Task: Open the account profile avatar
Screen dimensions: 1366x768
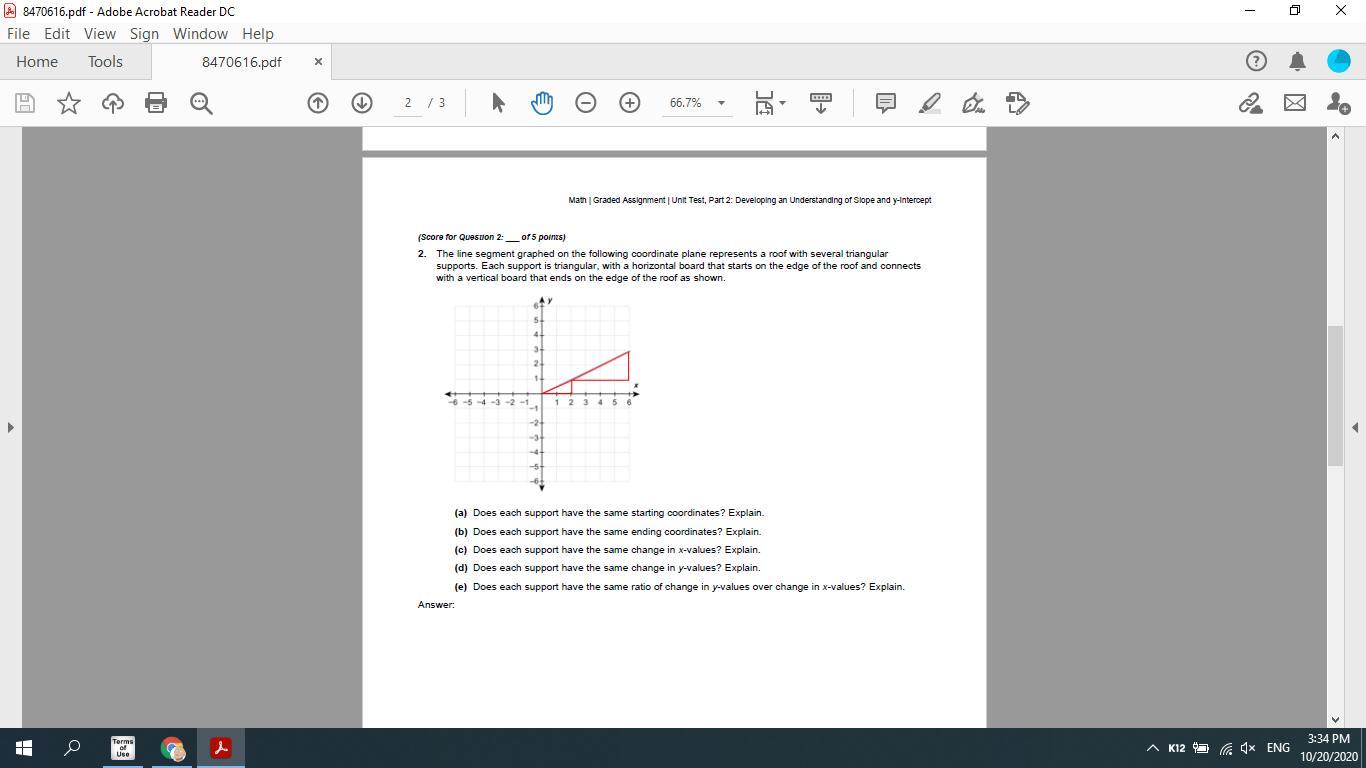Action: click(x=1338, y=61)
